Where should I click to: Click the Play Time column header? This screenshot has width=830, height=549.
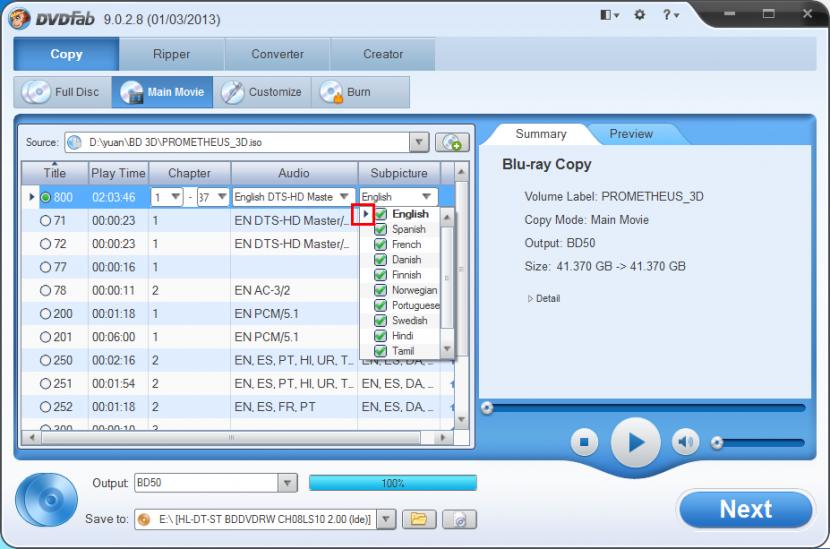pos(118,173)
